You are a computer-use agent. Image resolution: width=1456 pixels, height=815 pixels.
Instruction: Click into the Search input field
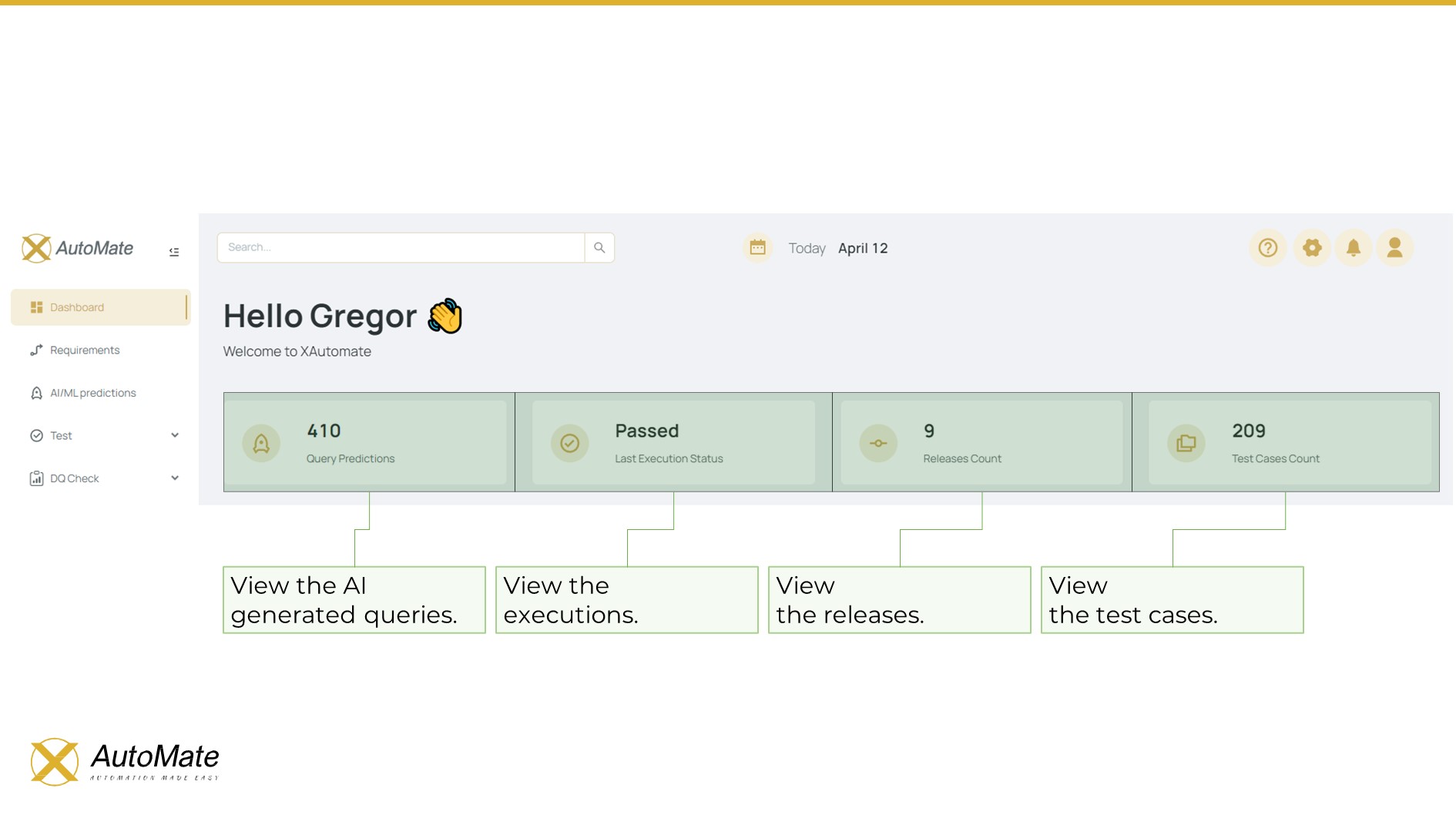[401, 248]
